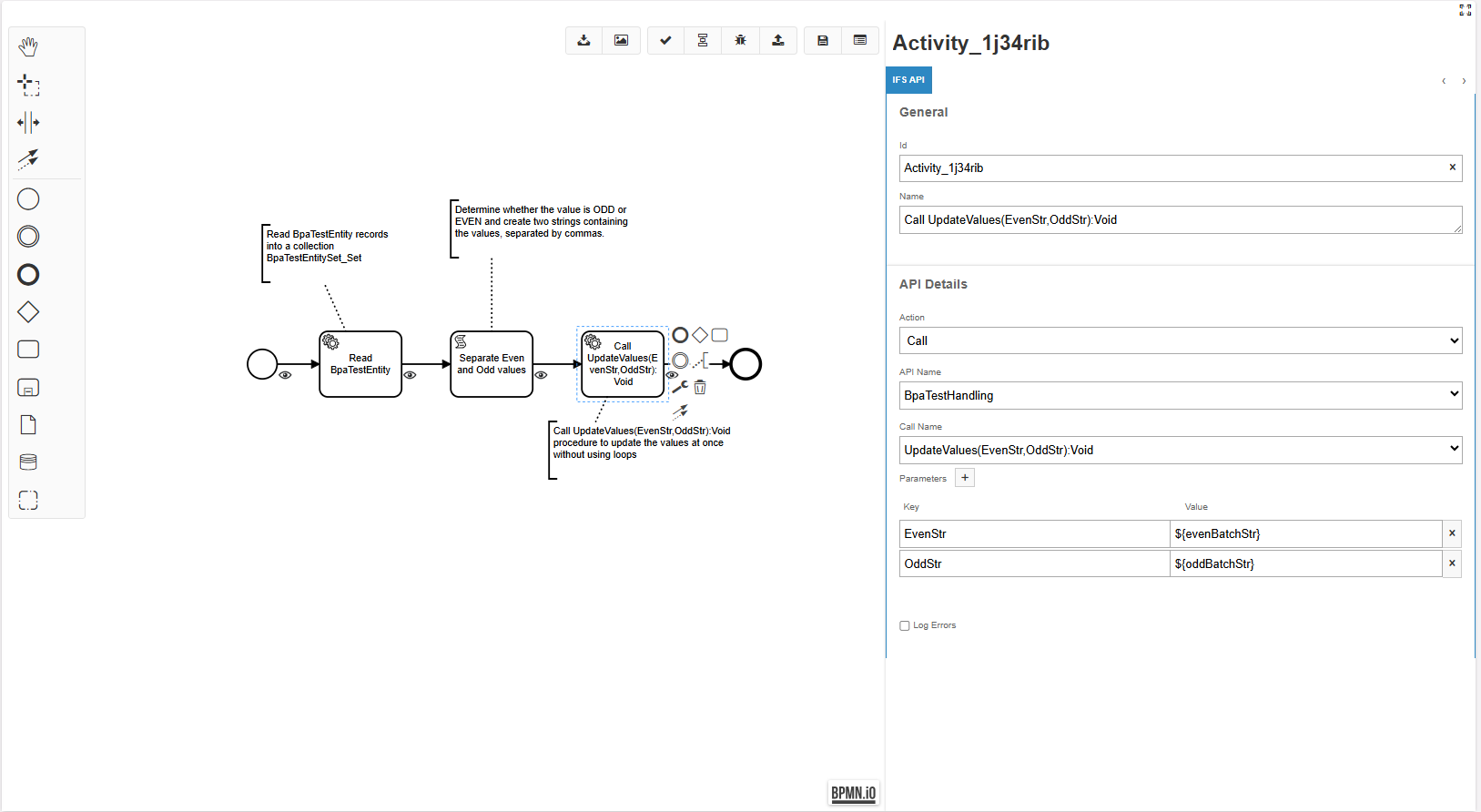Enable the Log Errors checkbox
1481x812 pixels.
click(x=905, y=625)
